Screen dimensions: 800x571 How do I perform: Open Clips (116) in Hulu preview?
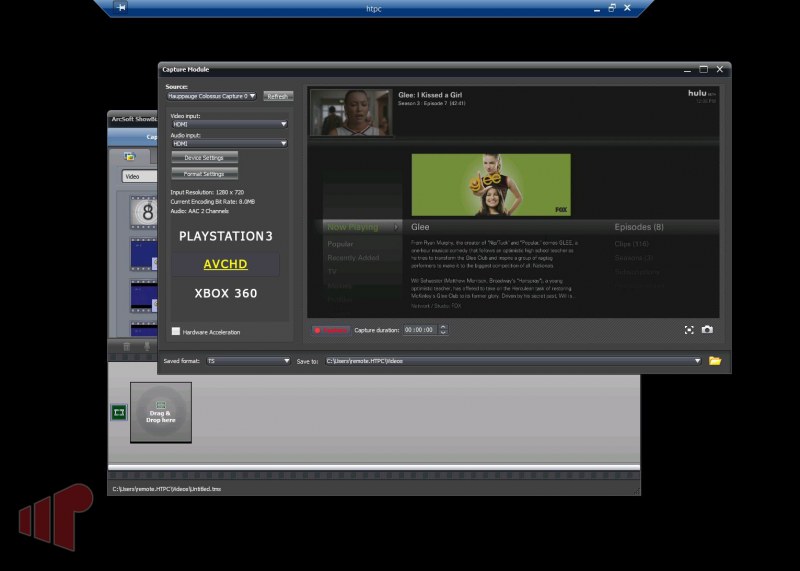(632, 244)
